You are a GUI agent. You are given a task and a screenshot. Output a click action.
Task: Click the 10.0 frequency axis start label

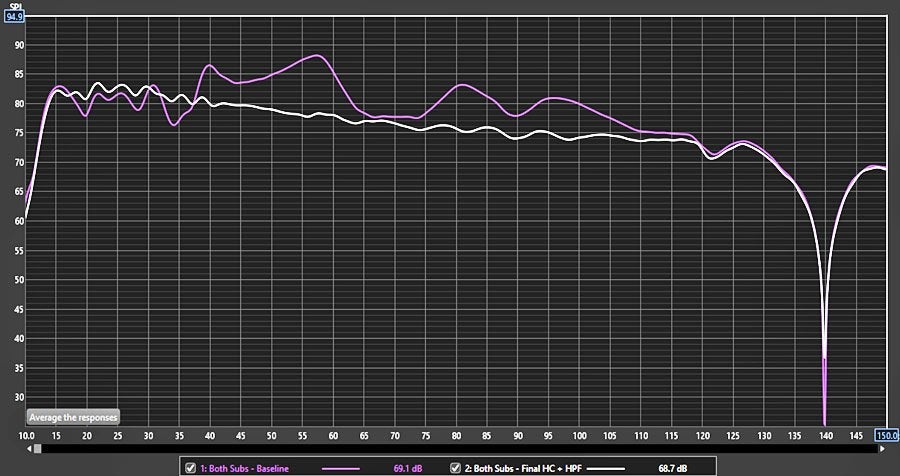[x=26, y=436]
